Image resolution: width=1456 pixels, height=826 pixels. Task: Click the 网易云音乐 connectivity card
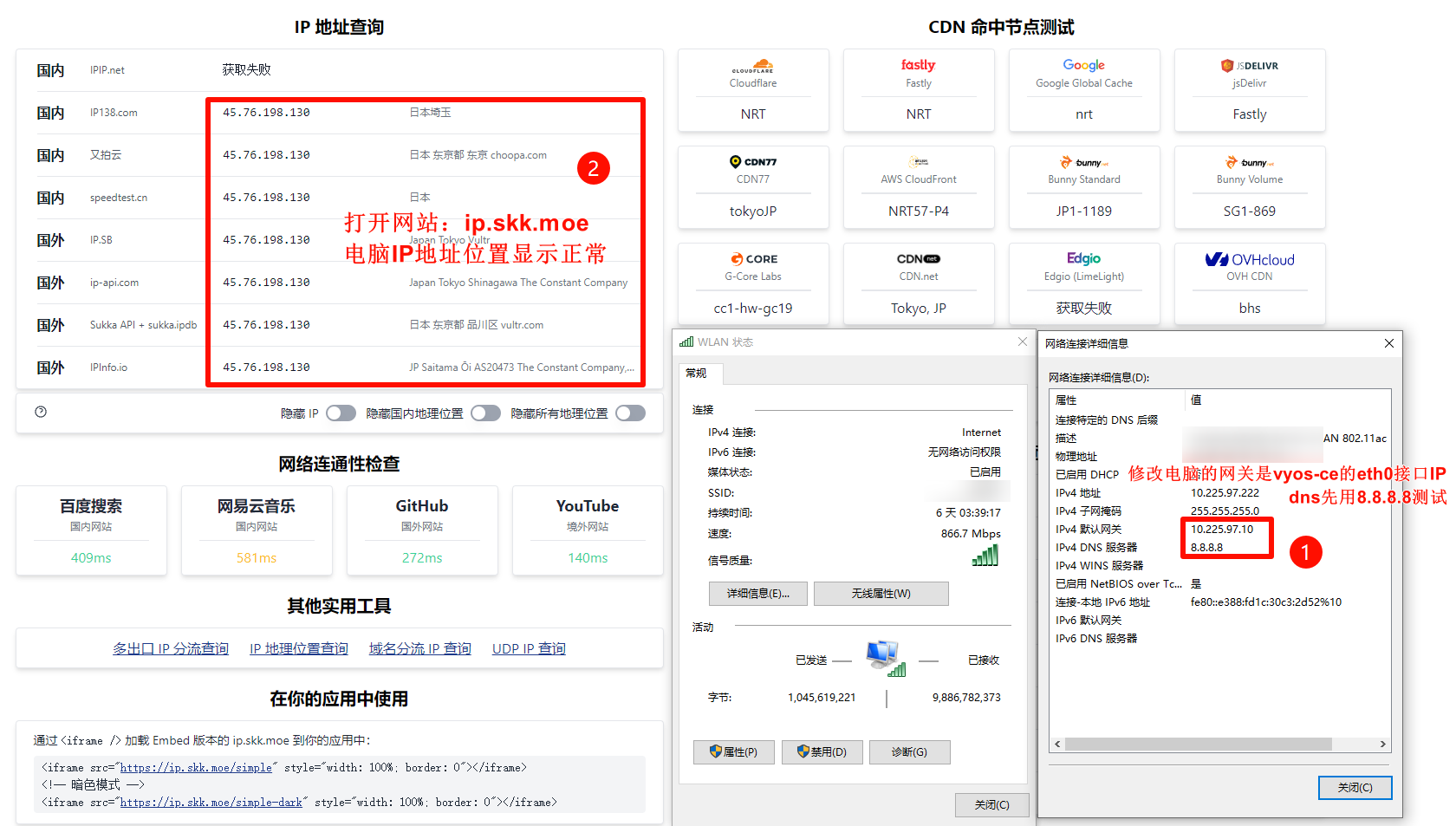(257, 530)
